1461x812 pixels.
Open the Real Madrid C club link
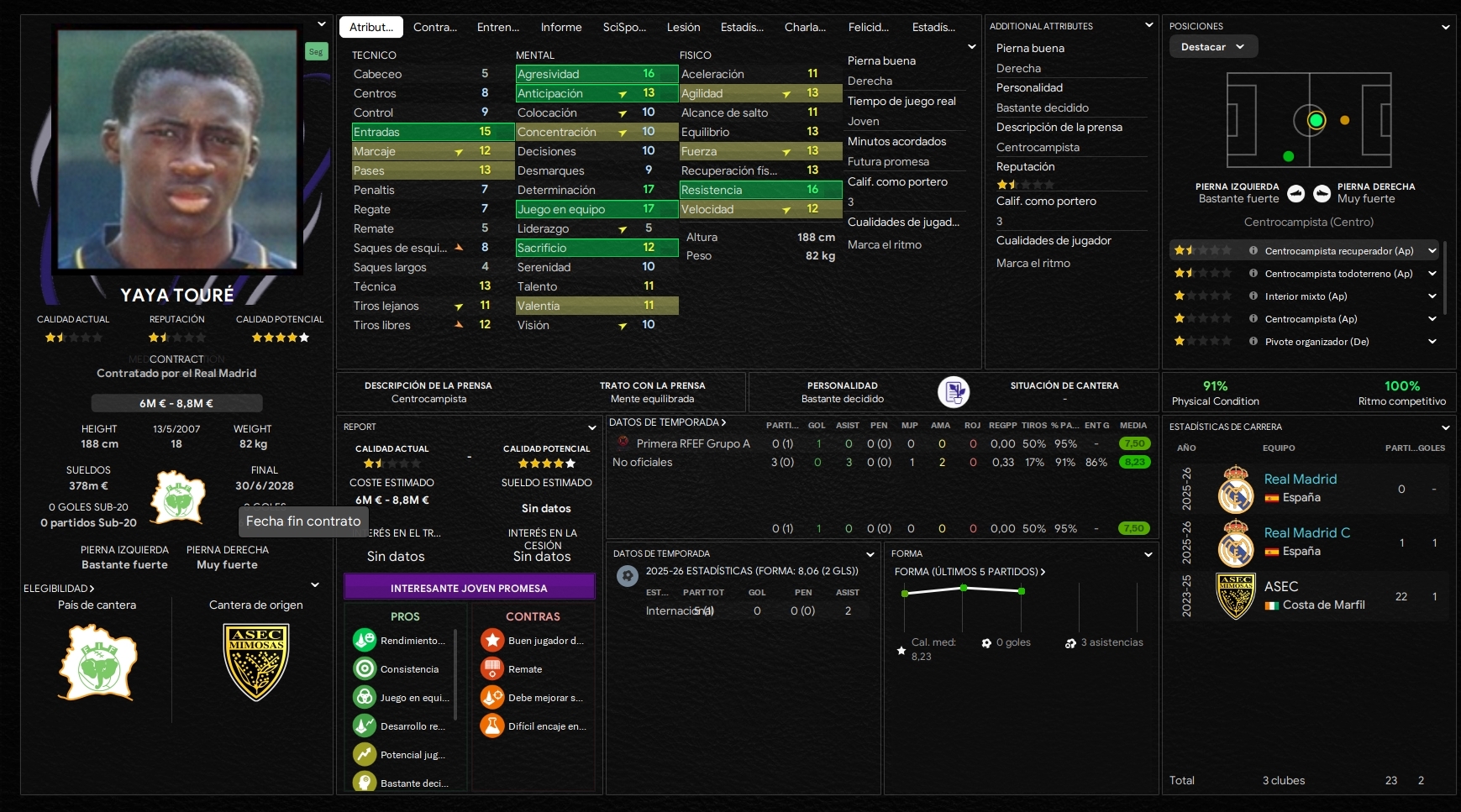(1307, 533)
